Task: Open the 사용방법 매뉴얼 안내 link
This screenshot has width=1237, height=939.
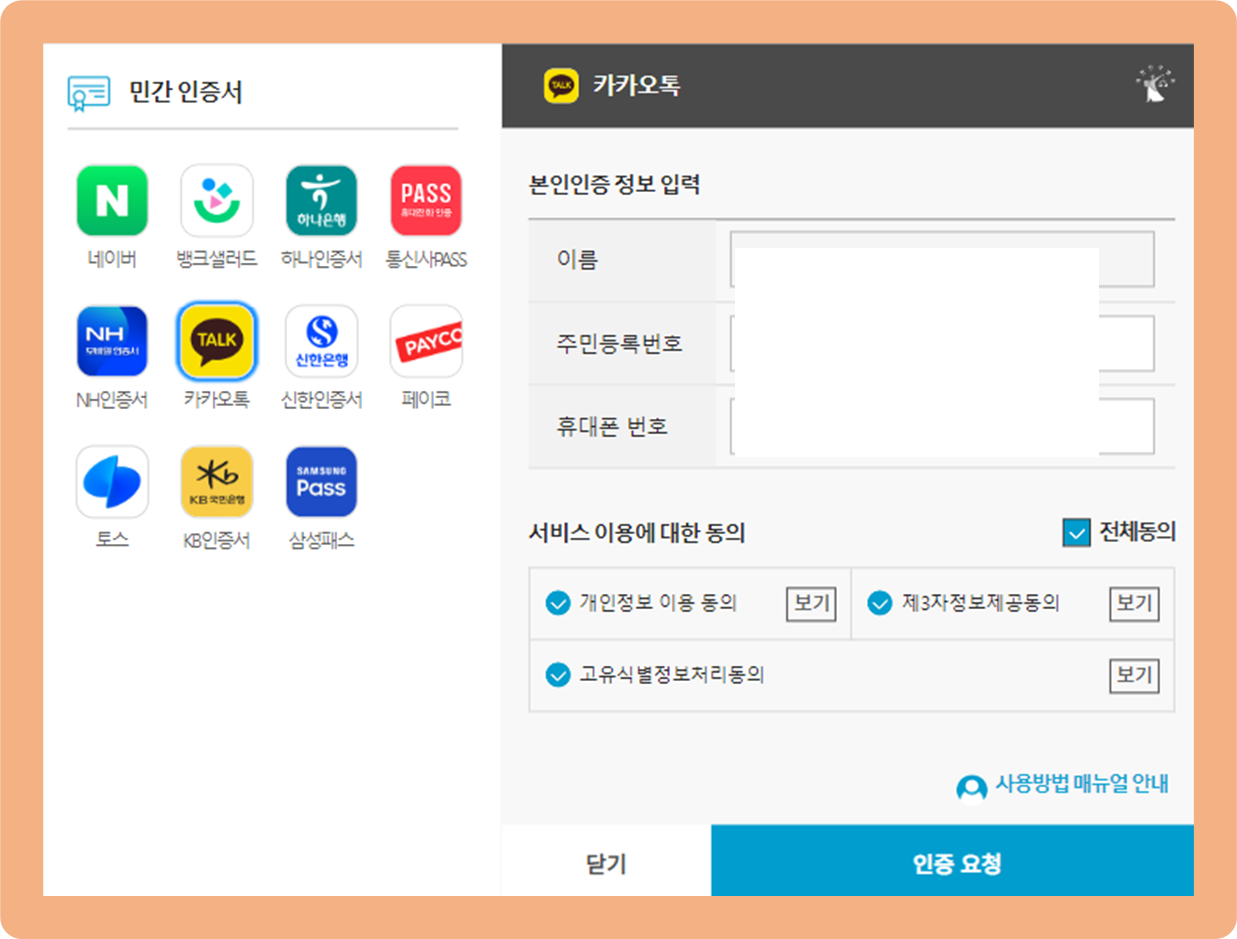Action: [1082, 783]
